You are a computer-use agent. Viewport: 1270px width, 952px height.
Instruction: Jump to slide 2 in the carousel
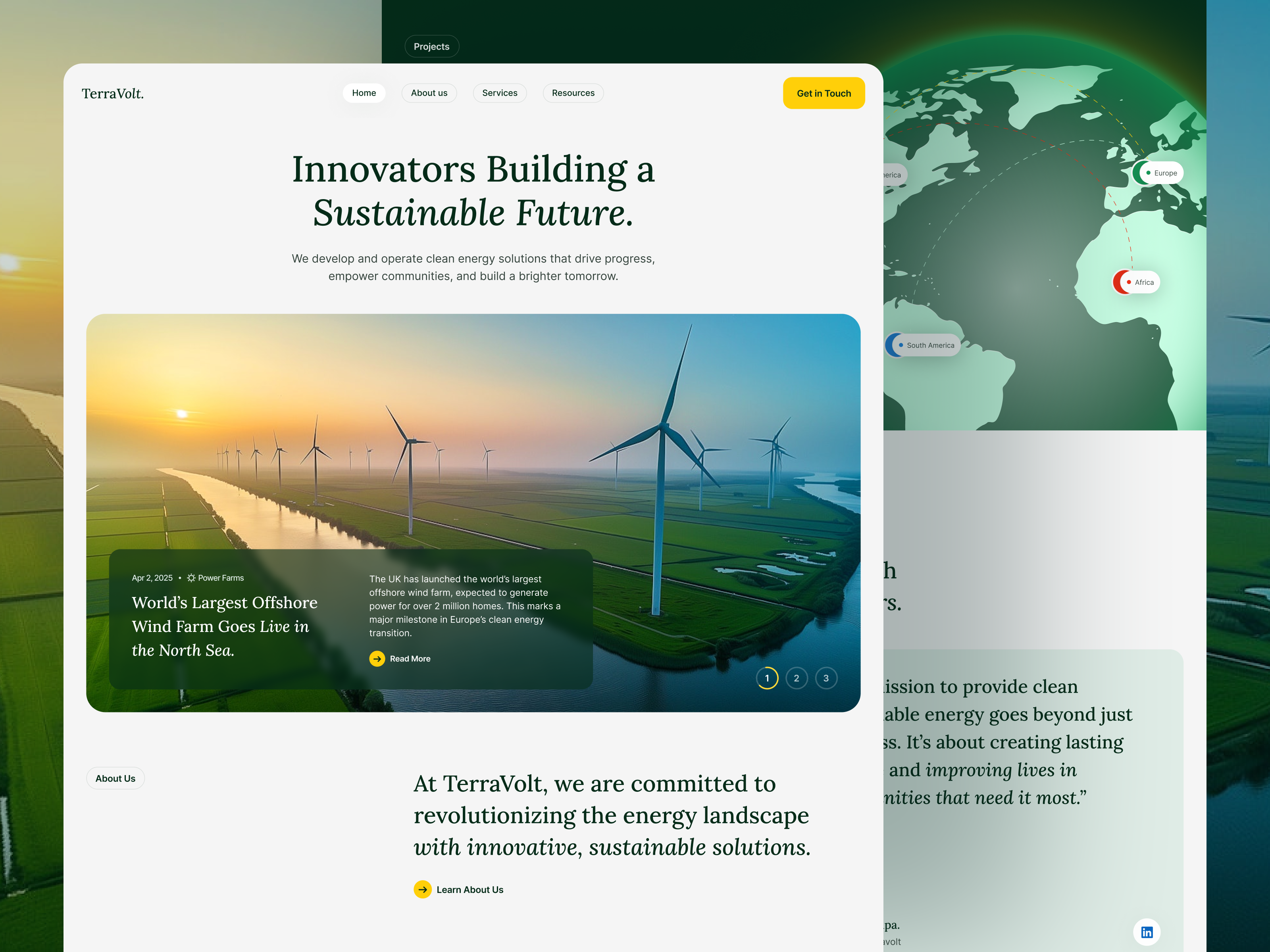pyautogui.click(x=797, y=678)
